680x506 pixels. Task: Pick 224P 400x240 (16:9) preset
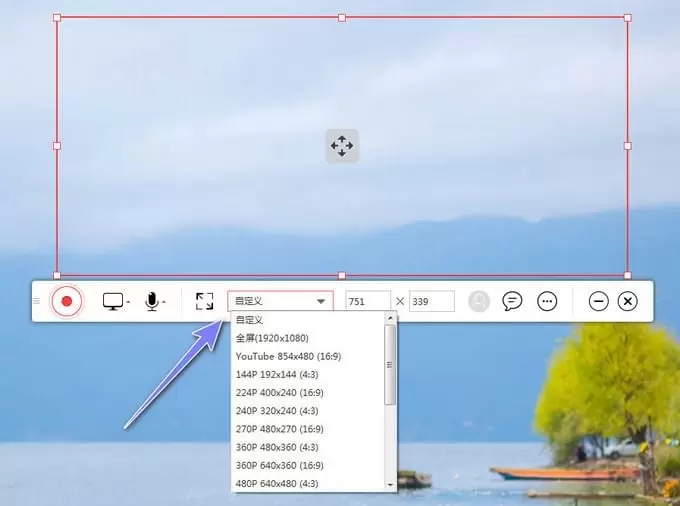click(x=308, y=393)
